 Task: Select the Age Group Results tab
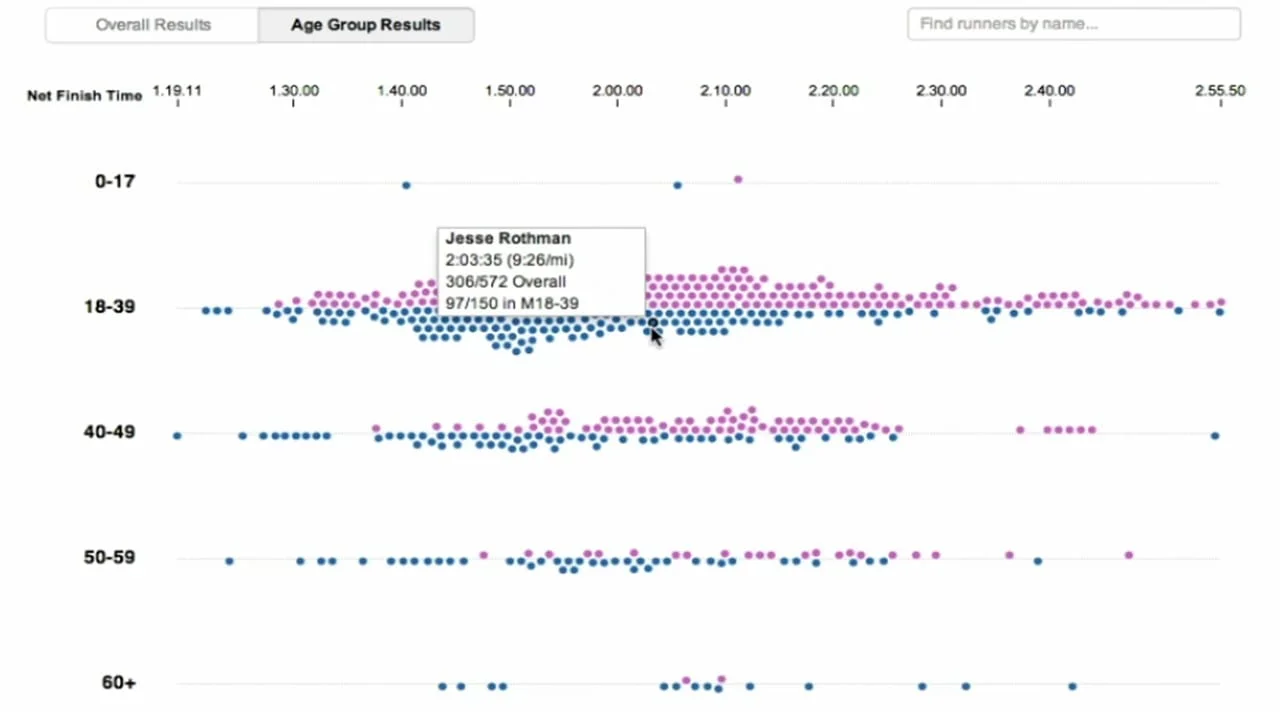[366, 25]
